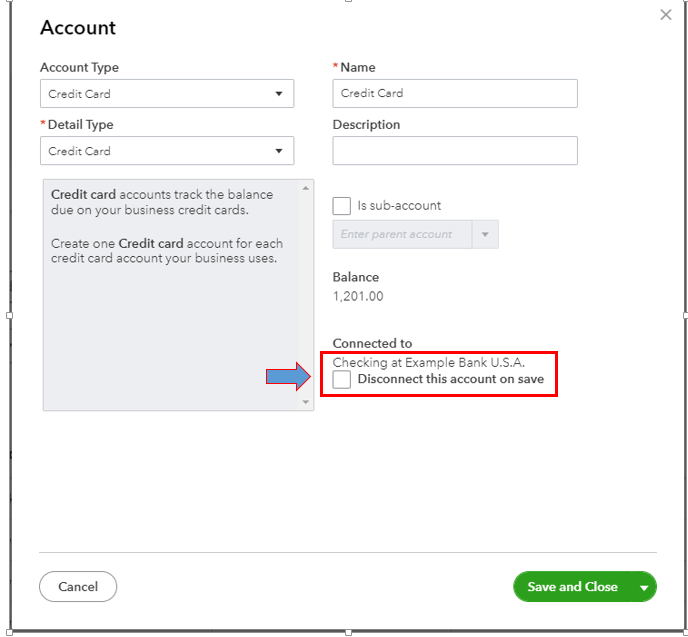The width and height of the screenshot is (688, 637).
Task: Close the Account dialog with X
Action: click(x=667, y=16)
